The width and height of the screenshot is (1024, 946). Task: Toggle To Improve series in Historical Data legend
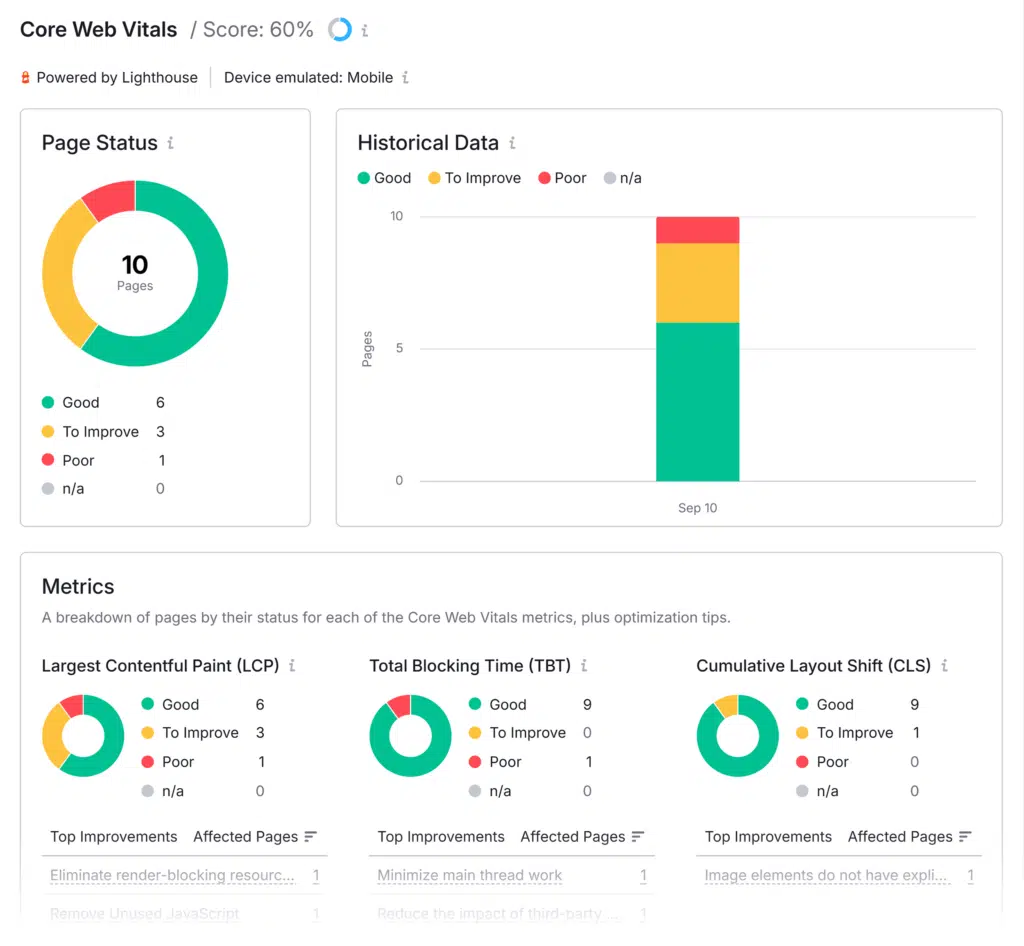(474, 178)
